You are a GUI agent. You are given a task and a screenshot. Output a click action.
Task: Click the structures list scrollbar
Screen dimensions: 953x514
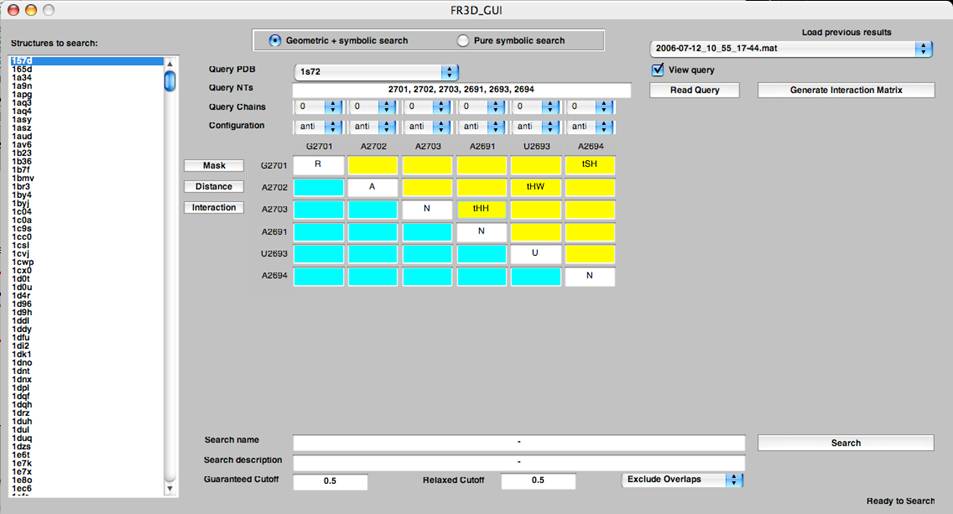coord(170,280)
